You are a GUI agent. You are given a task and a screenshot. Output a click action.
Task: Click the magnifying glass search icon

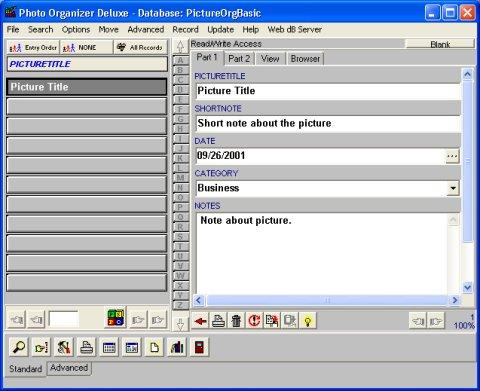(x=19, y=347)
